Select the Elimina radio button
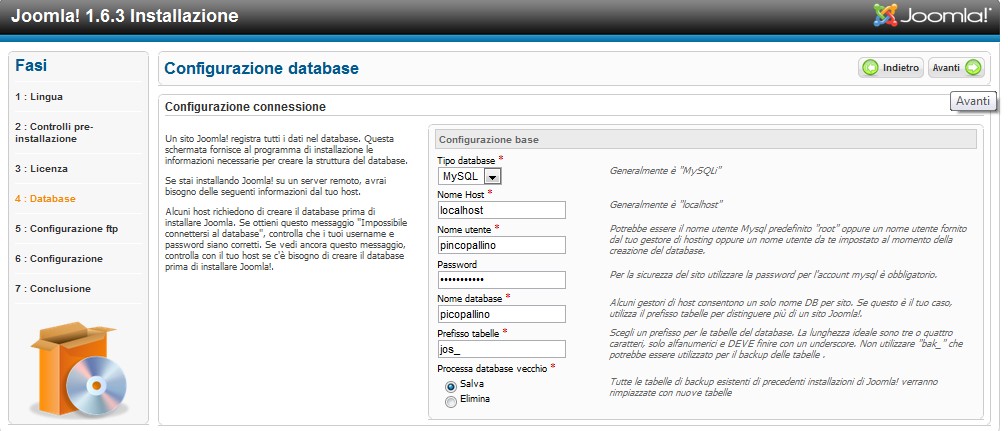This screenshot has width=1008, height=431. point(451,401)
